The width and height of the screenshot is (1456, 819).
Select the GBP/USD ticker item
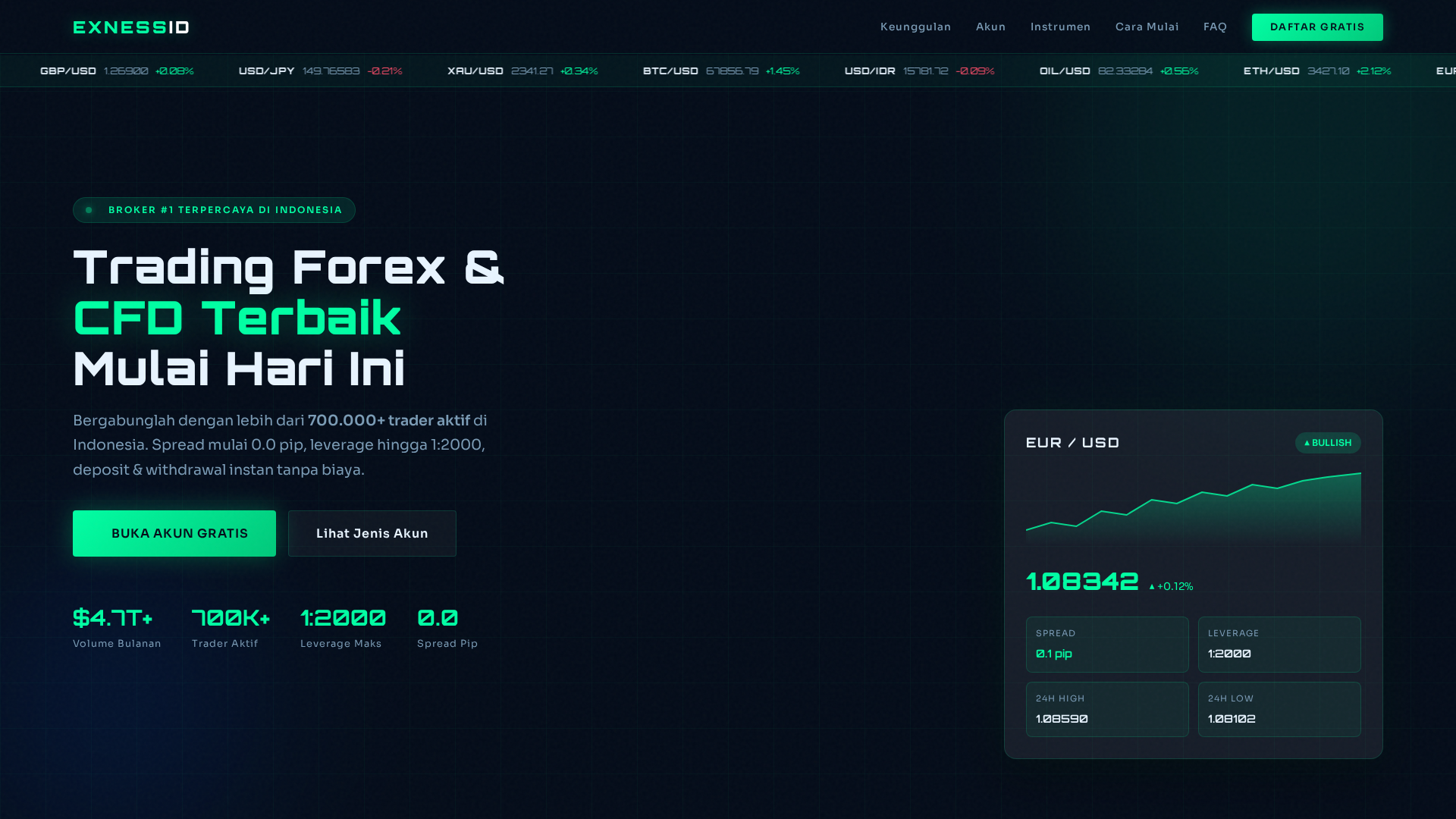pos(118,71)
